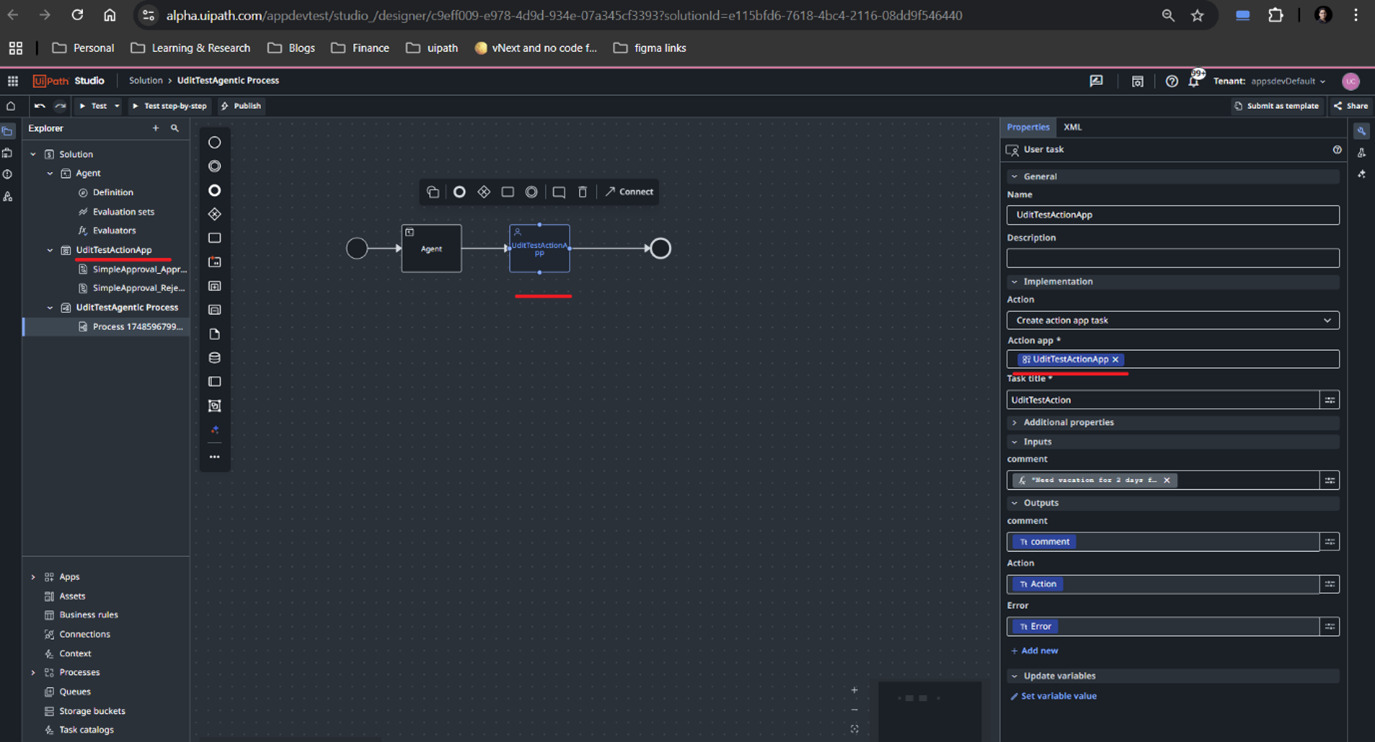Select SimpleApproval_Appr... in the Explorer
The width and height of the screenshot is (1375, 742).
tap(132, 270)
